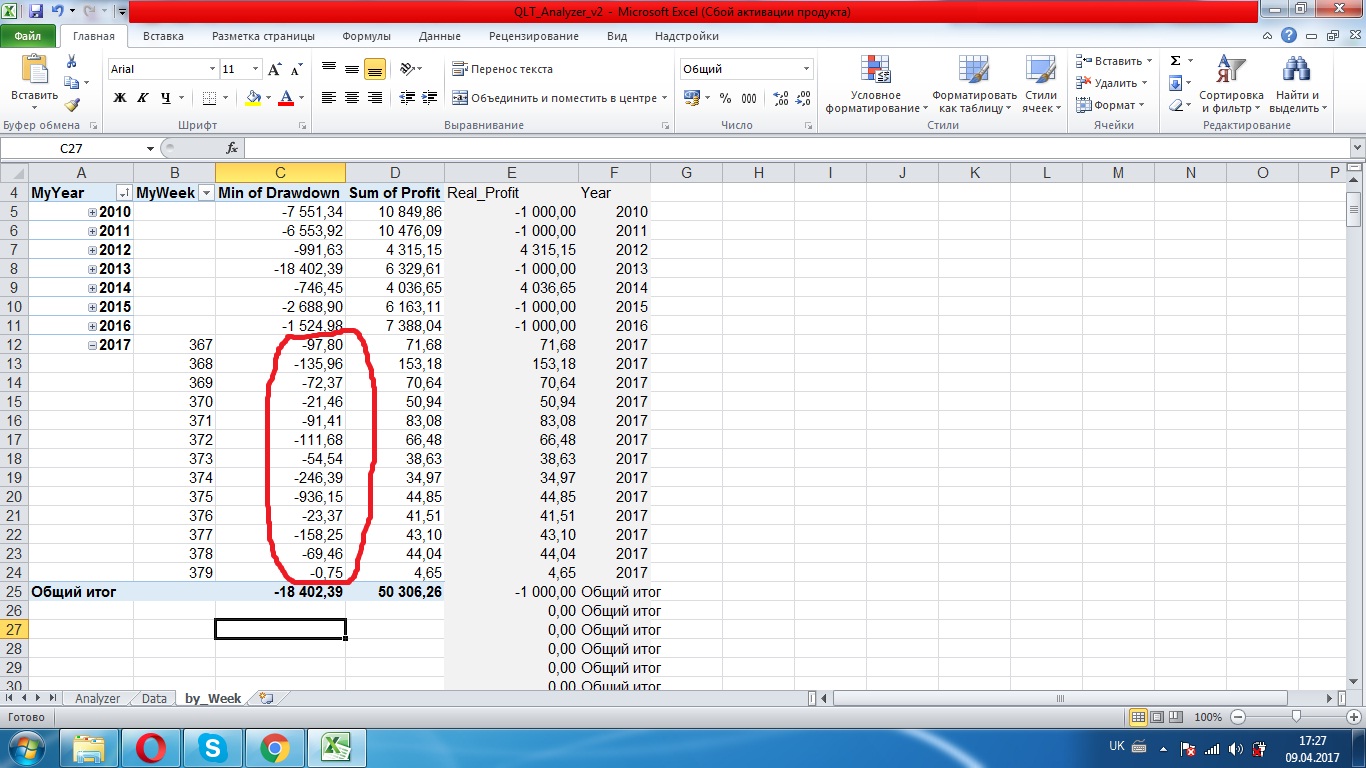Toggle bottom vertical alignment
The width and height of the screenshot is (1366, 768).
375,69
